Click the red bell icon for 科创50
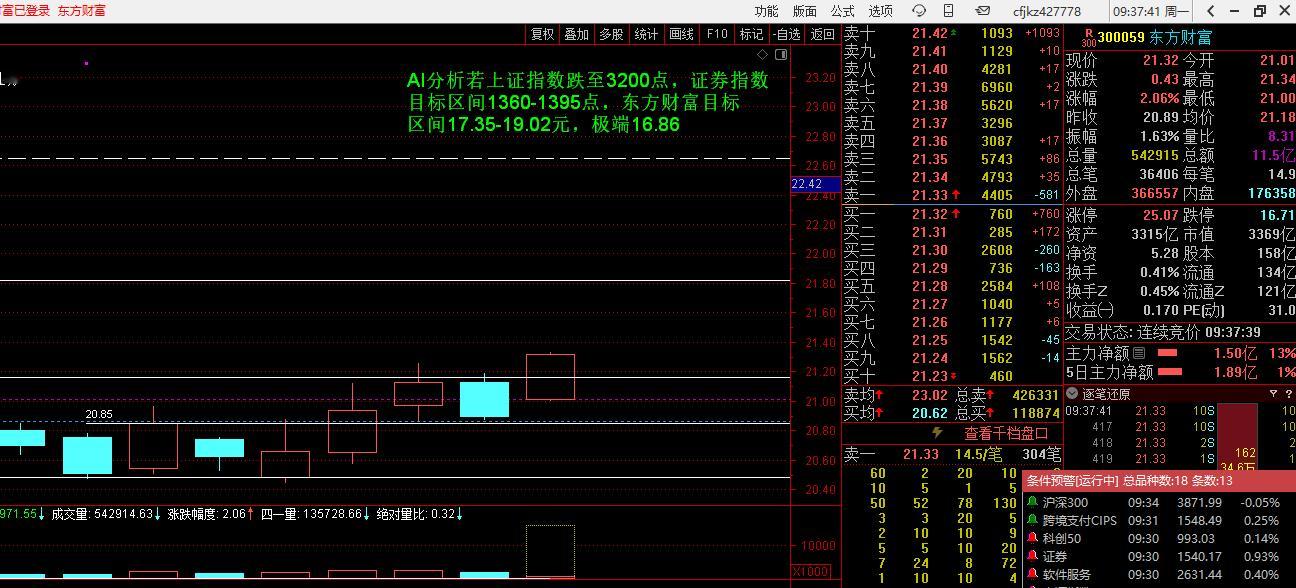Viewport: 1296px width, 588px height. (1033, 538)
